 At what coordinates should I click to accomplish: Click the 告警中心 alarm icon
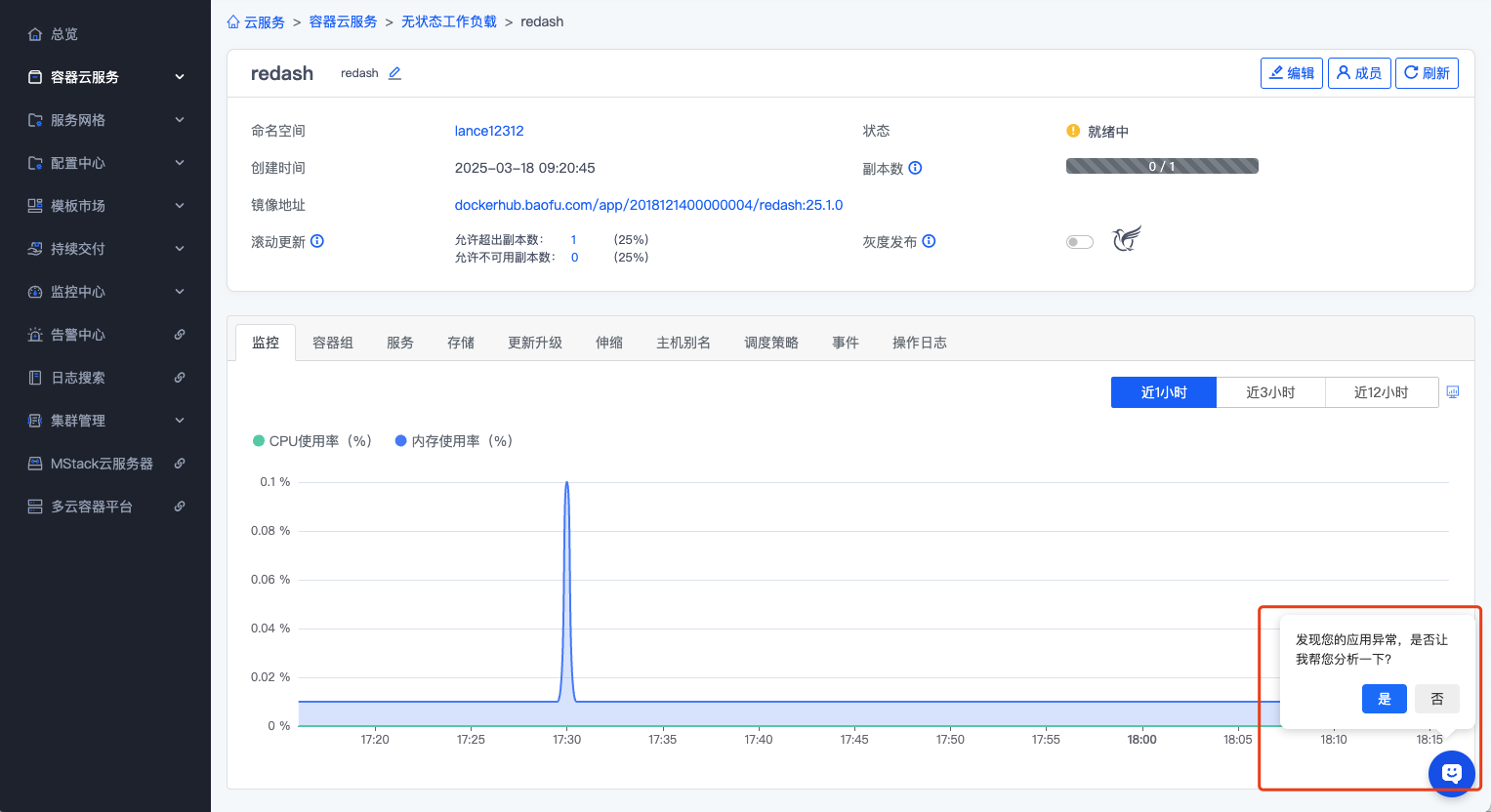(35, 335)
